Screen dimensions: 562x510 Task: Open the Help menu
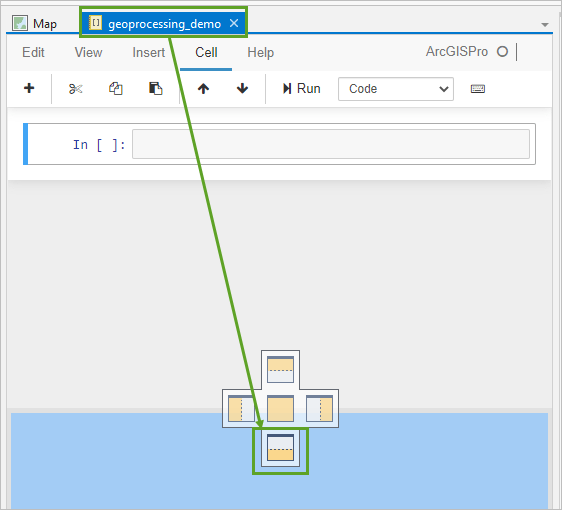pos(261,53)
